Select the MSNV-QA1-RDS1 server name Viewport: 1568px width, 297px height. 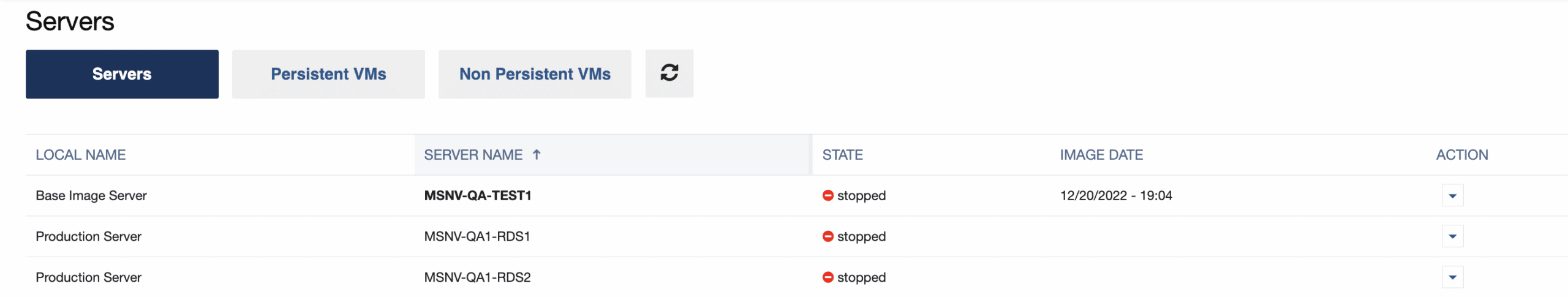click(477, 236)
